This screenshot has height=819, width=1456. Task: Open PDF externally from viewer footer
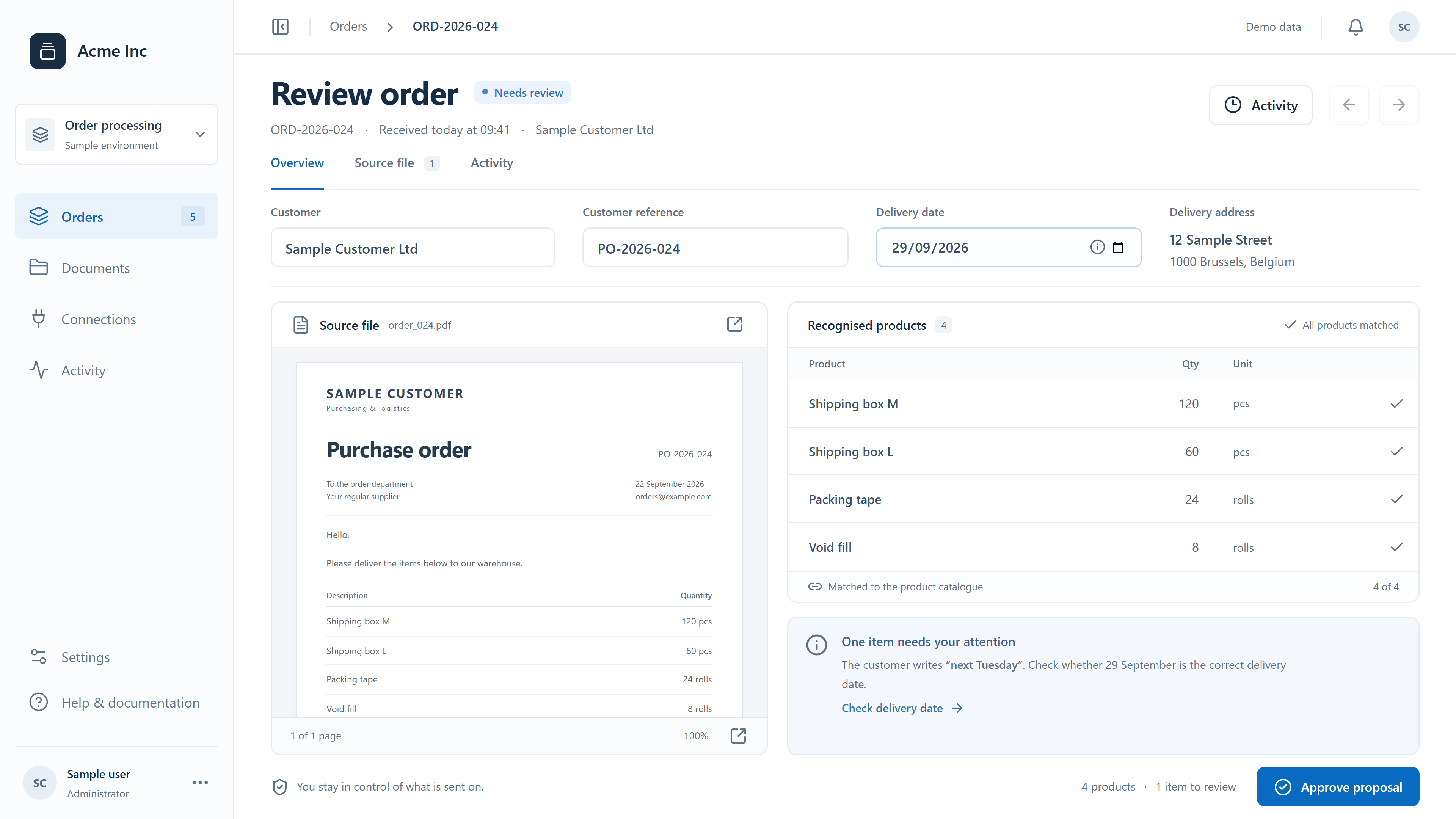738,735
